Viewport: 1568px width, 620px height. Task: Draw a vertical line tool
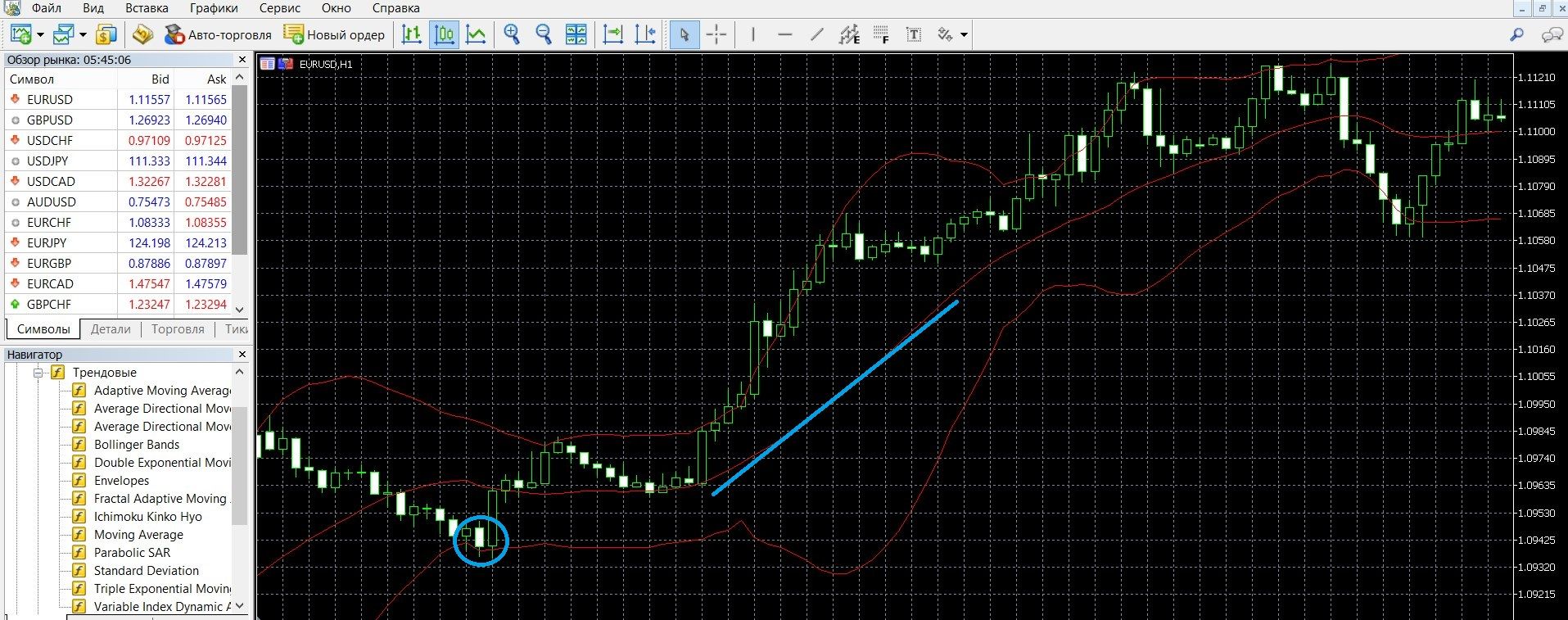pyautogui.click(x=752, y=34)
